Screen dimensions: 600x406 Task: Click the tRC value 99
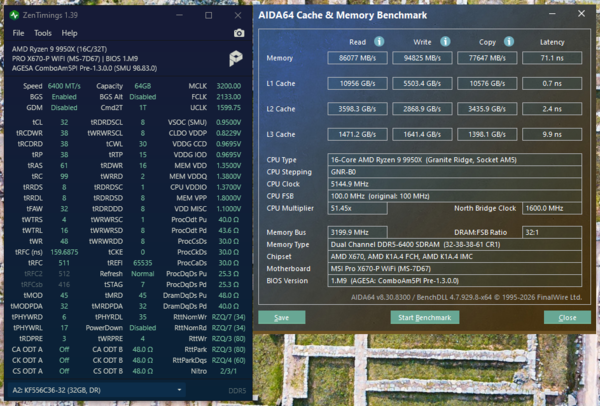[x=64, y=176]
